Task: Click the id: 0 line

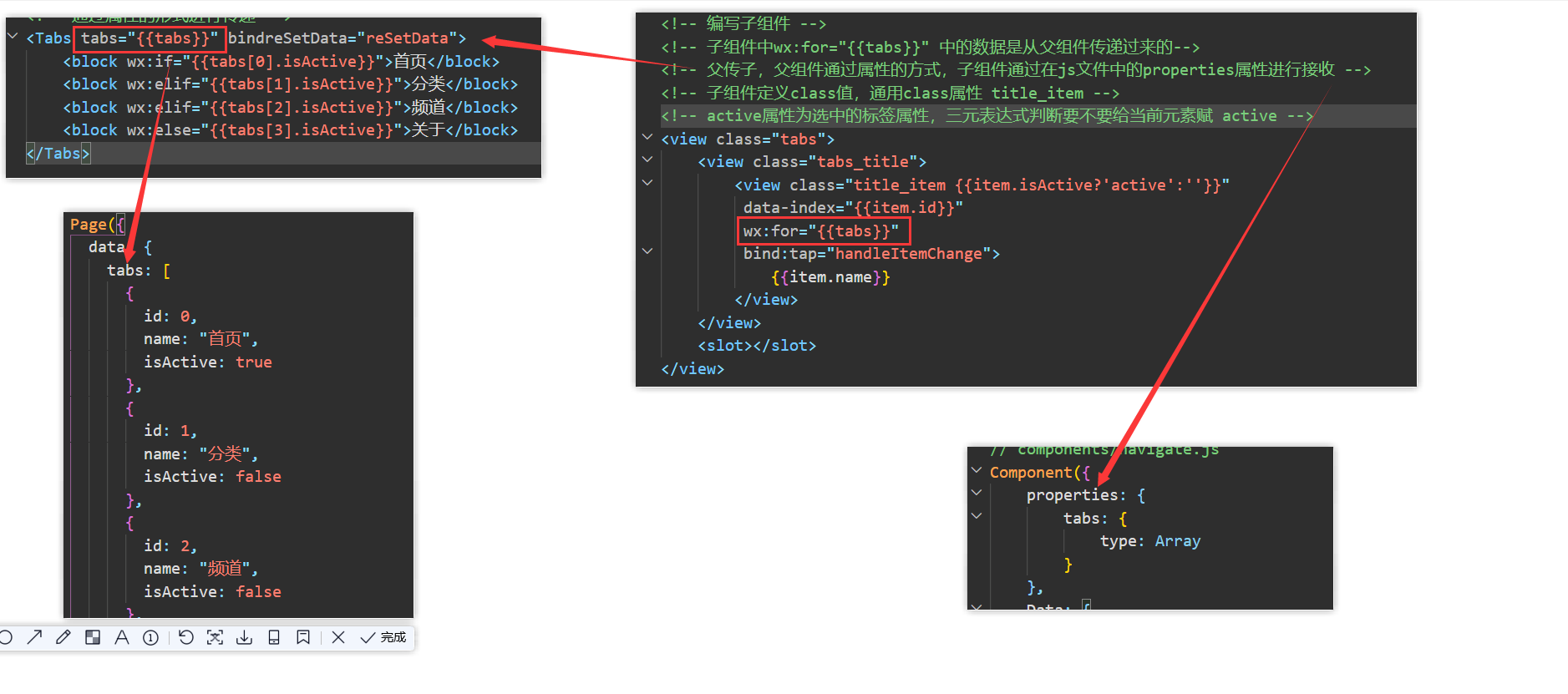Action: click(170, 317)
